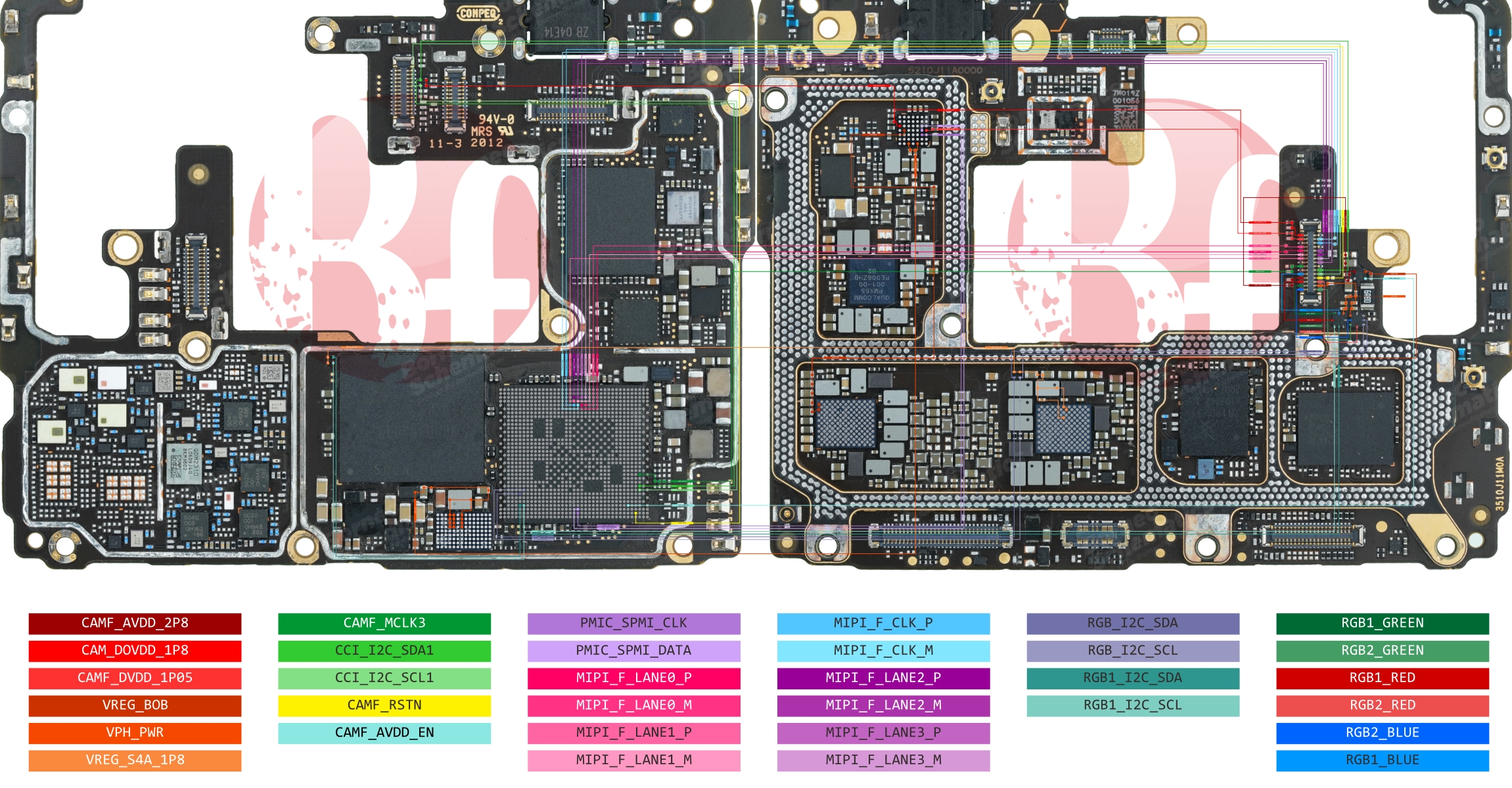Select the CCI_I2C_SCL1 legend entry

384,678
